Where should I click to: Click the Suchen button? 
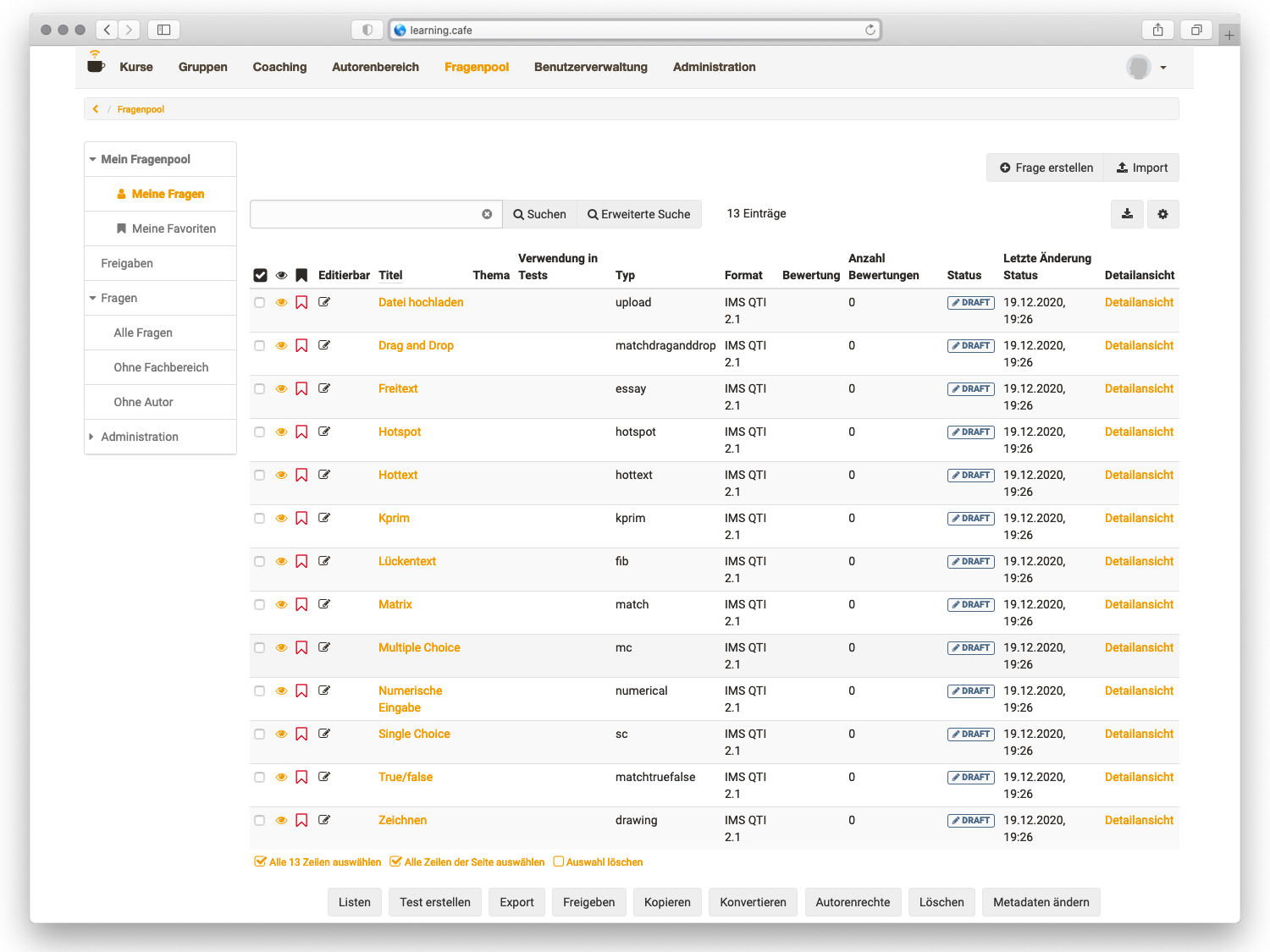coord(539,214)
